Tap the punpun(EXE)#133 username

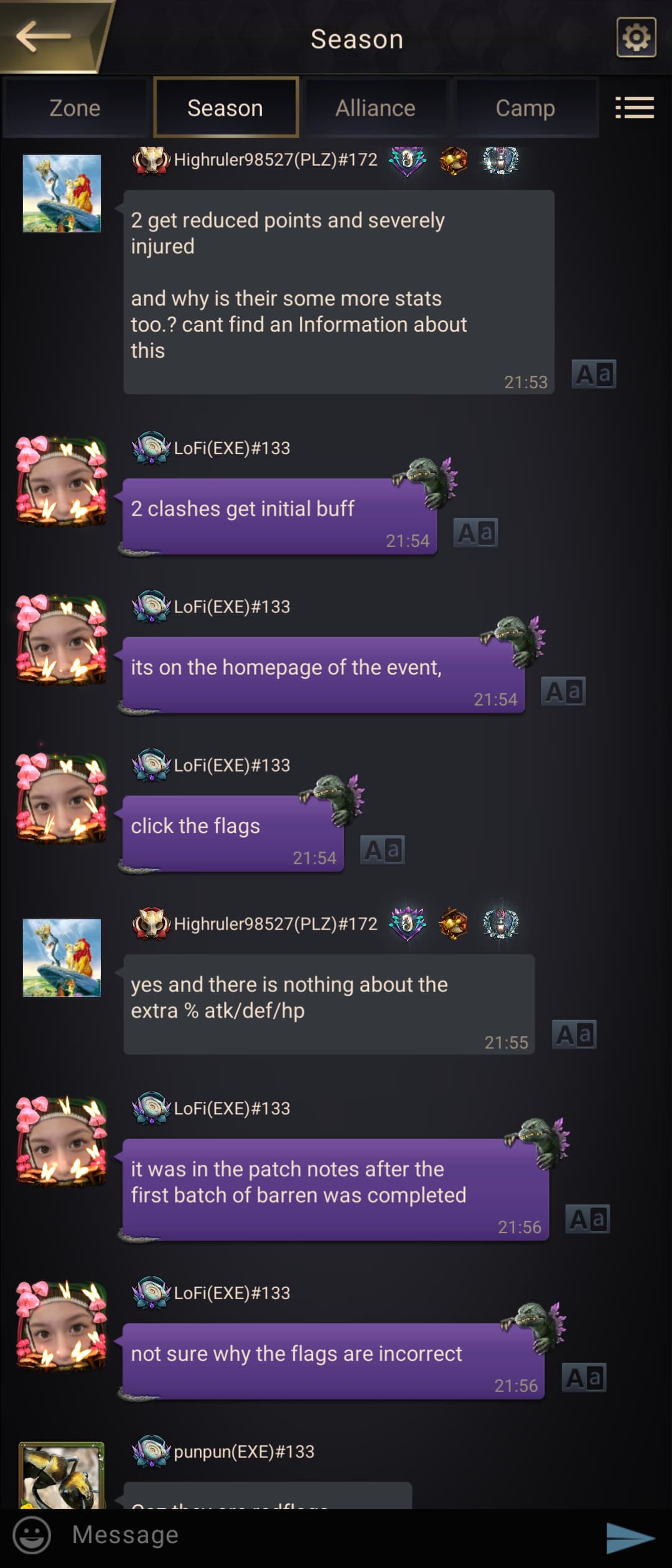pyautogui.click(x=244, y=1452)
